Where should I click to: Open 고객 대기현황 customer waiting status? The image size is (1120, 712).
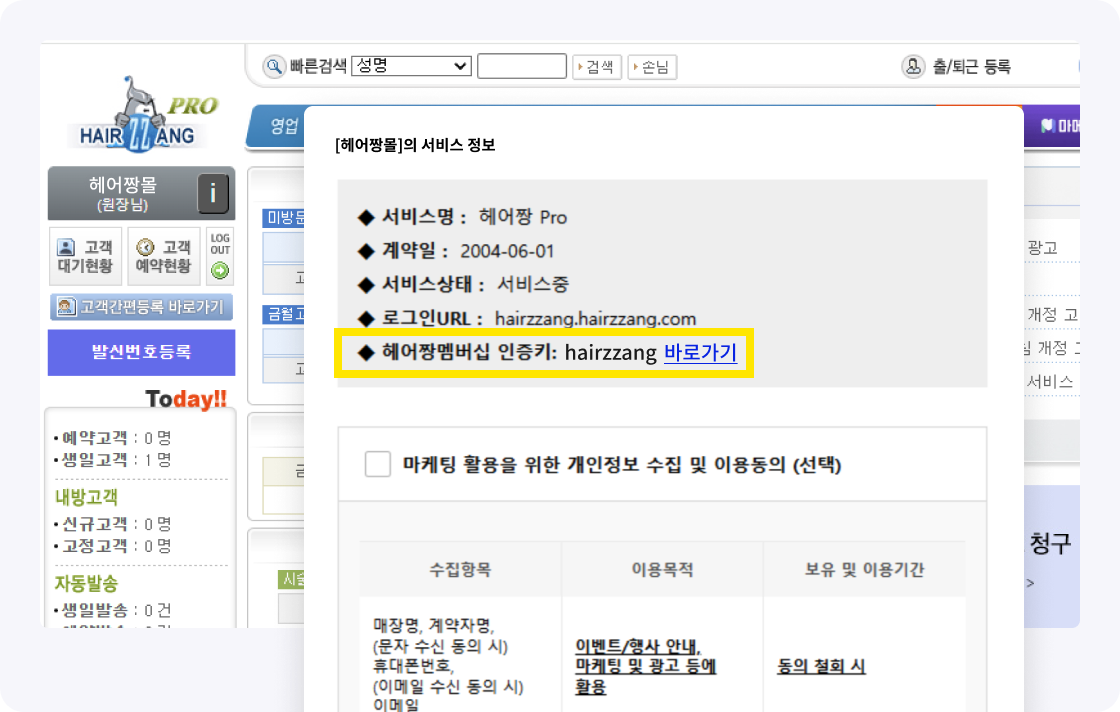[x=85, y=256]
